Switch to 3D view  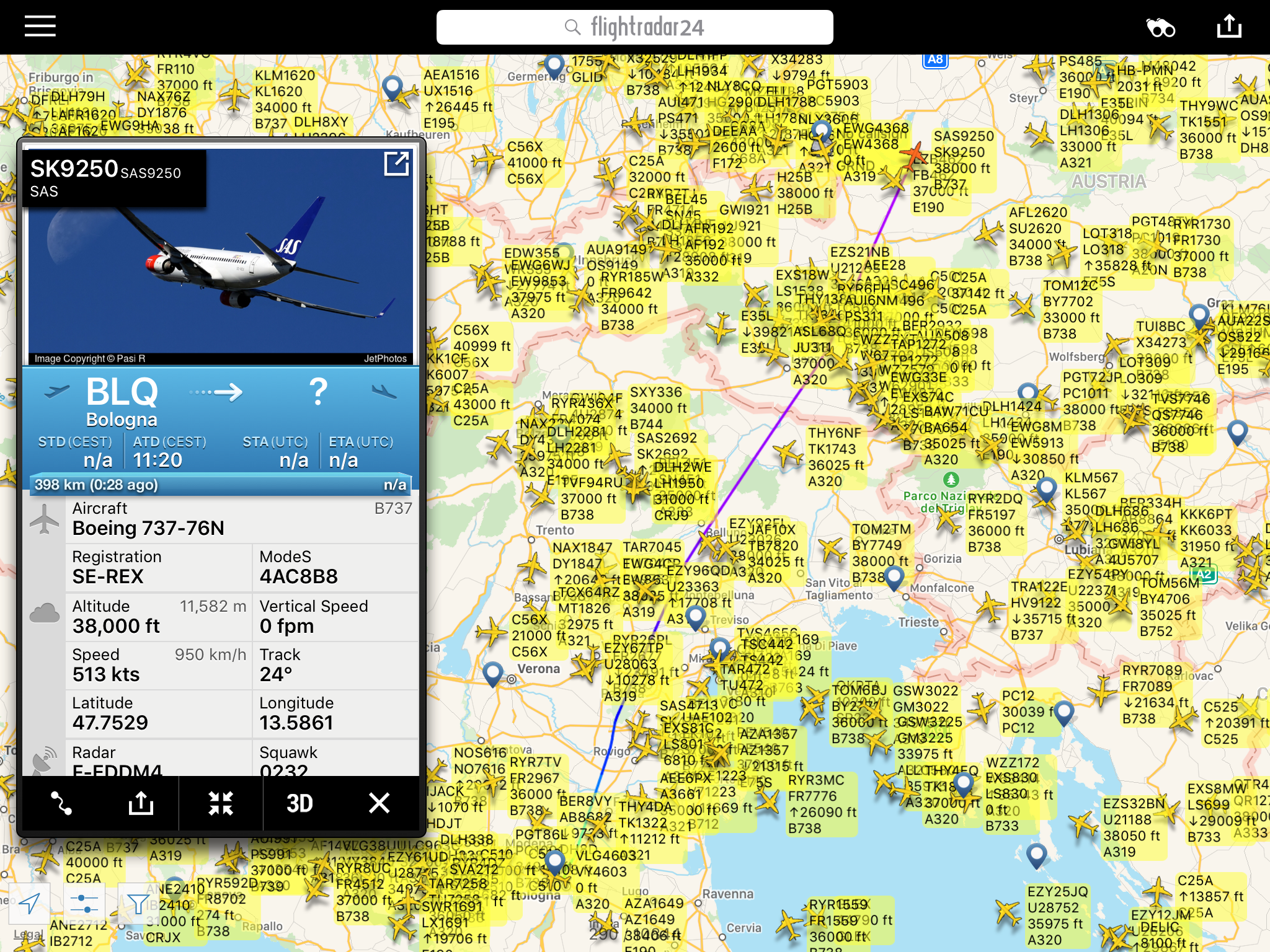click(300, 803)
